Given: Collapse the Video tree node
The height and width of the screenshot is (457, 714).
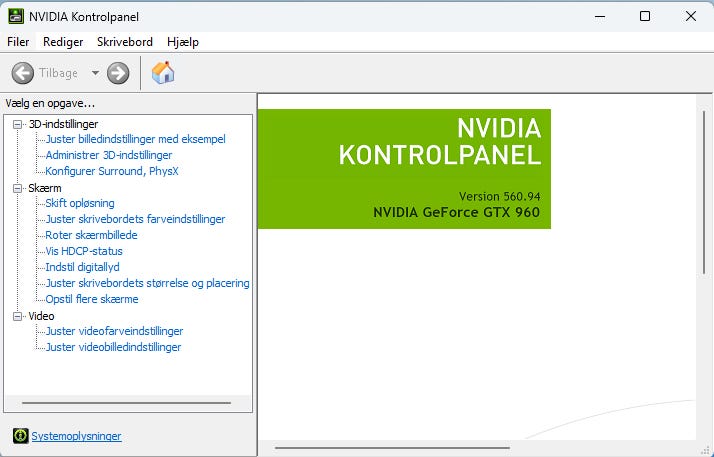Looking at the screenshot, I should 17,316.
